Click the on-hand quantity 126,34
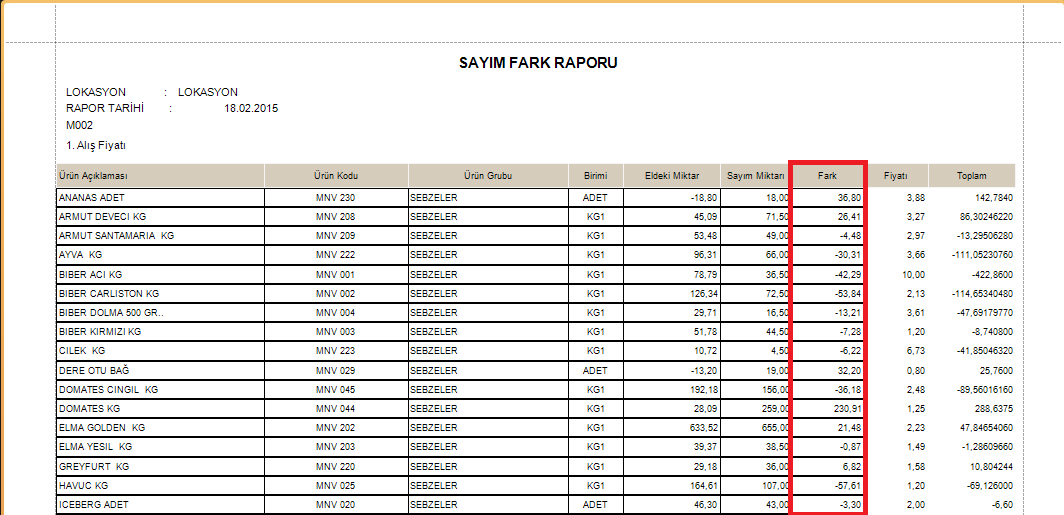The height and width of the screenshot is (515, 1064). pyautogui.click(x=703, y=294)
